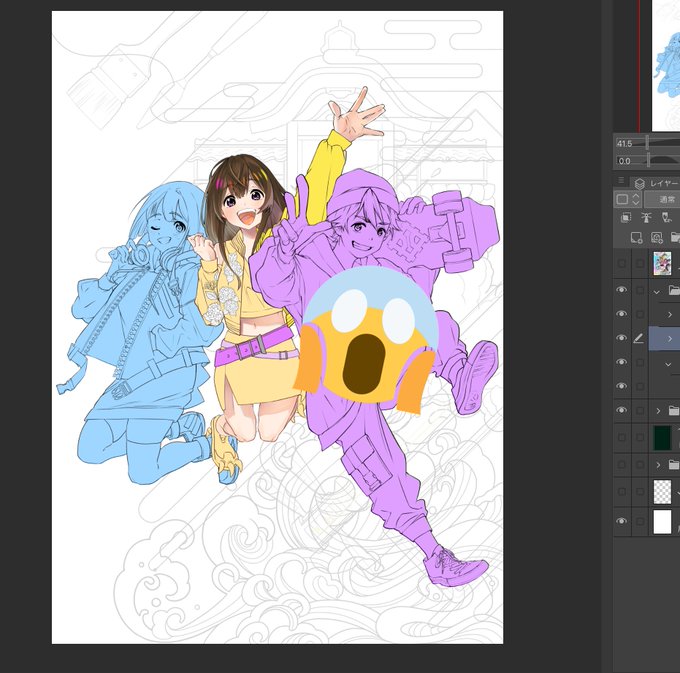Viewport: 680px width, 673px height.
Task: Click the slider handle next to the 41.5 value
Action: [647, 143]
